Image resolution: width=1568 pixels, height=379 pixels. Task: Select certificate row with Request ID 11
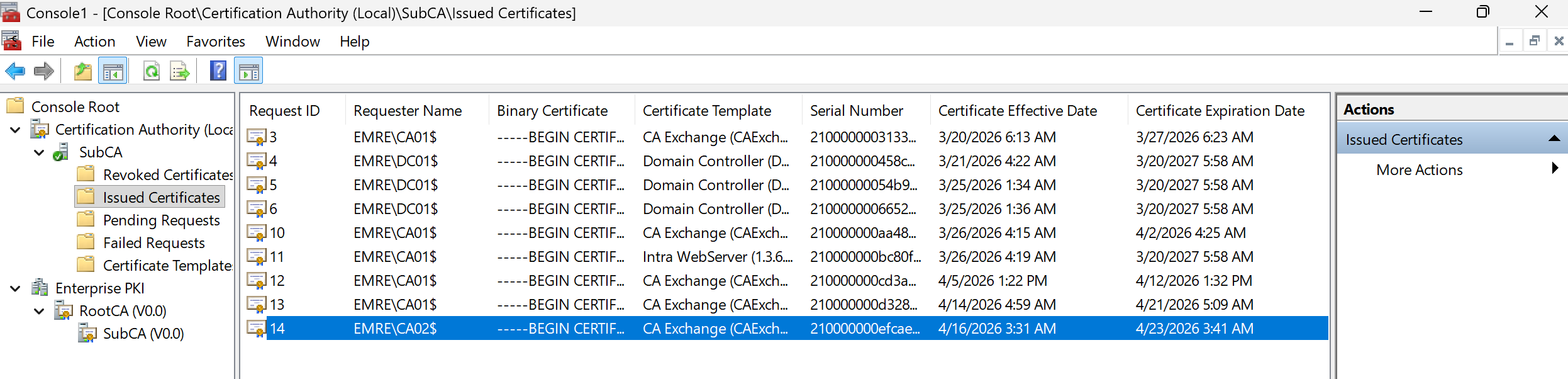[277, 257]
